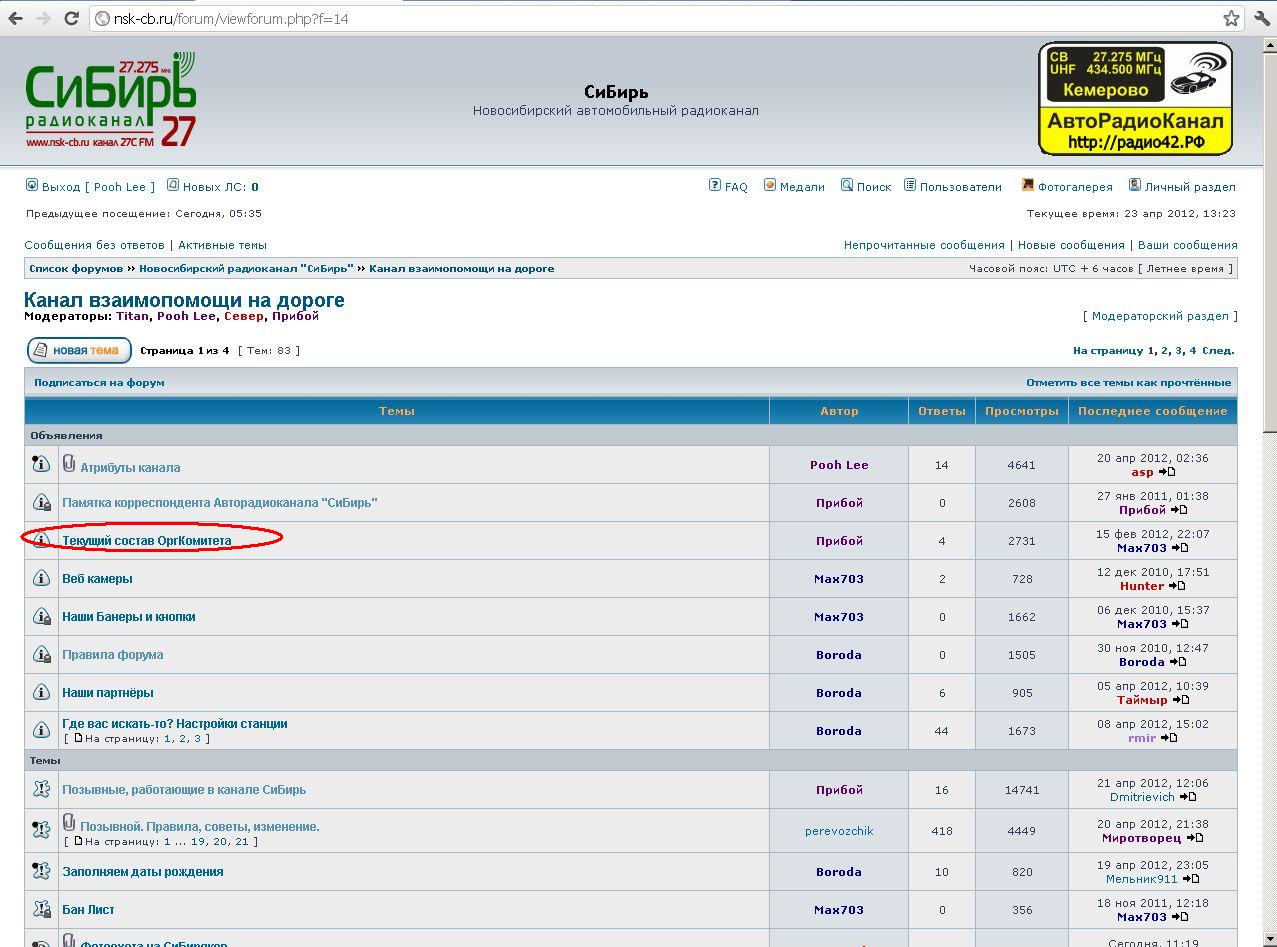Jump to the latest post by asp icon
Screen dimensions: 1277x947
(x=1167, y=472)
